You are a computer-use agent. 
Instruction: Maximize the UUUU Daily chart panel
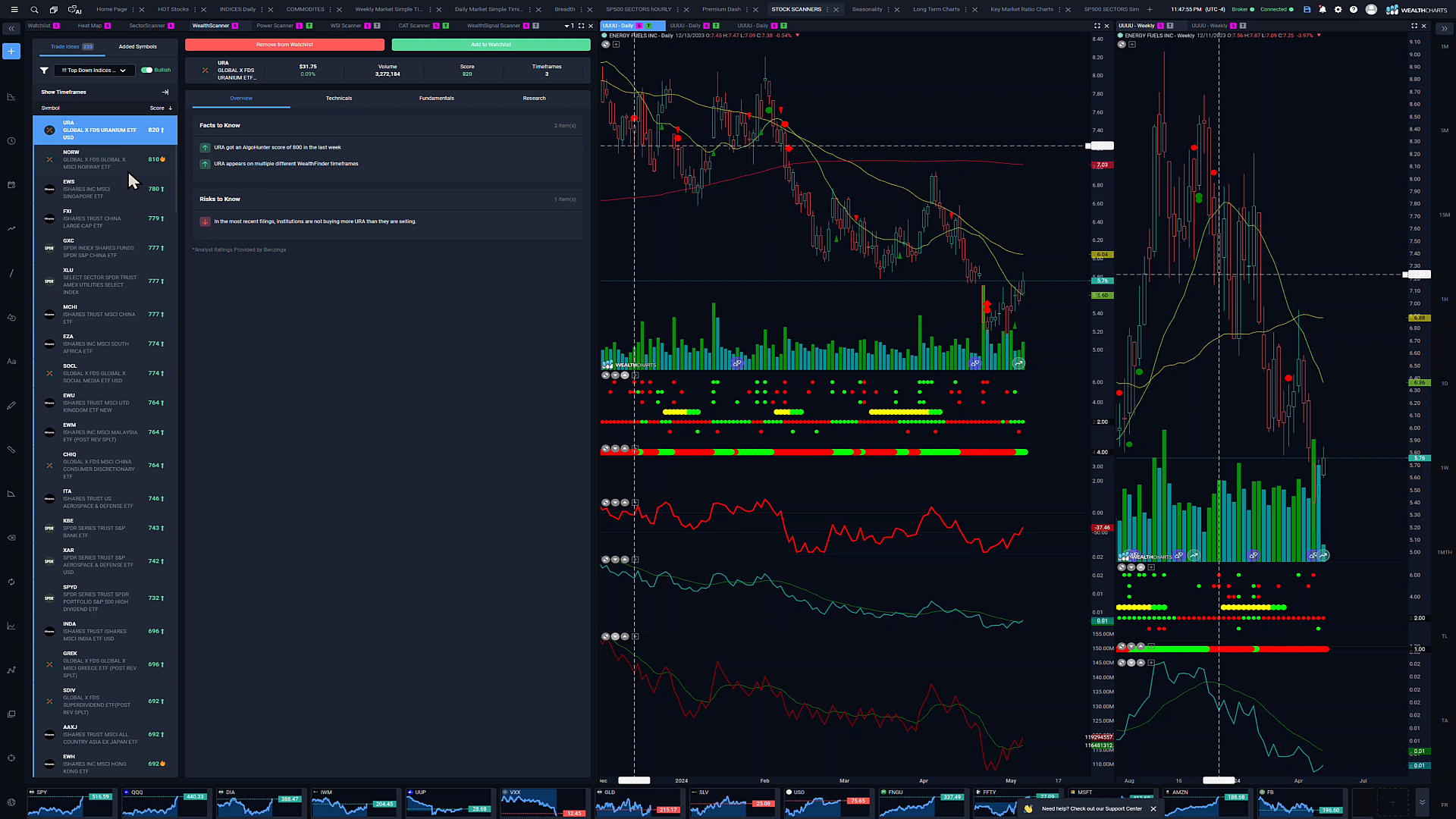[x=1097, y=26]
